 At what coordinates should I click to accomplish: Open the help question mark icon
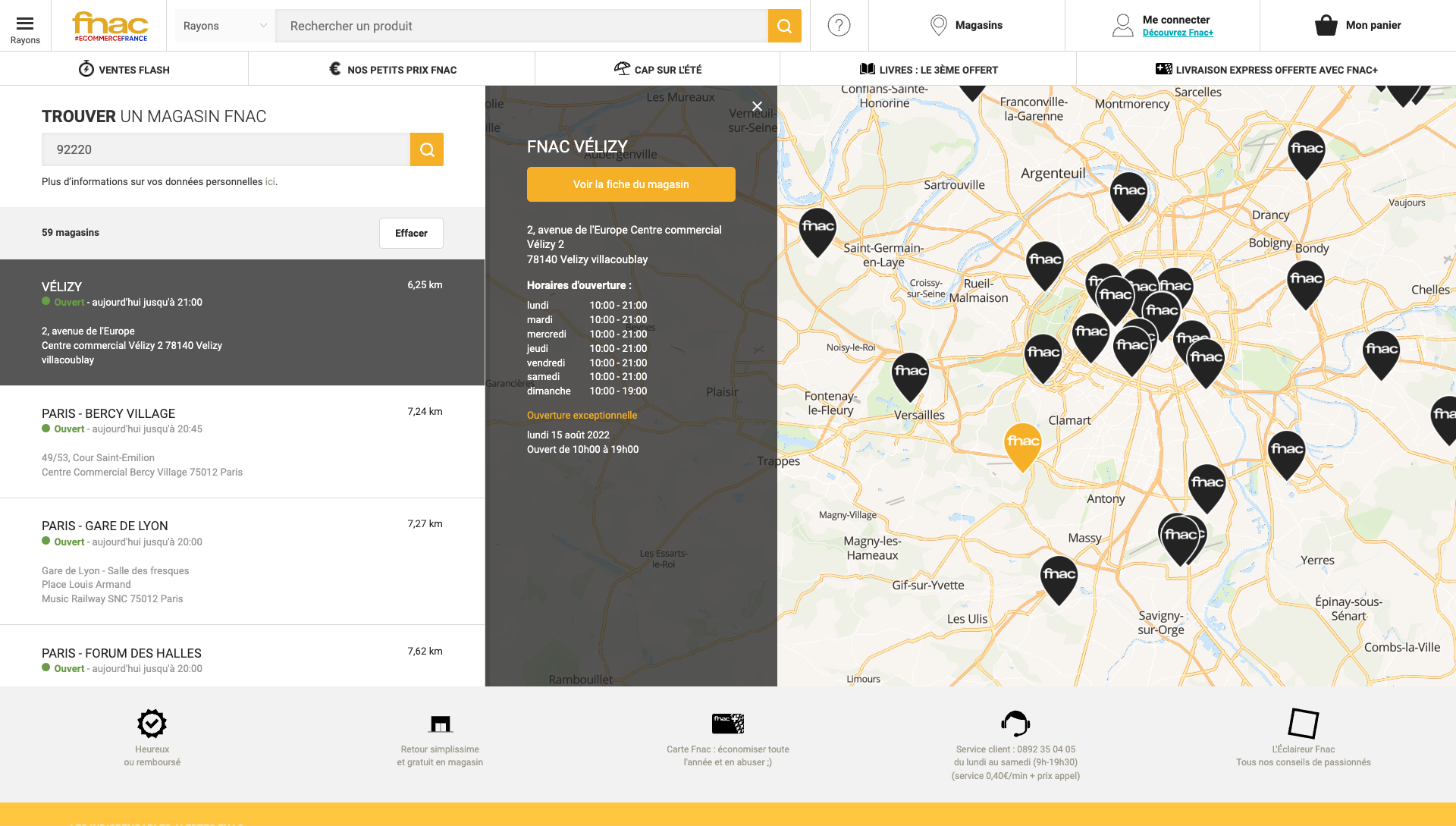(839, 26)
